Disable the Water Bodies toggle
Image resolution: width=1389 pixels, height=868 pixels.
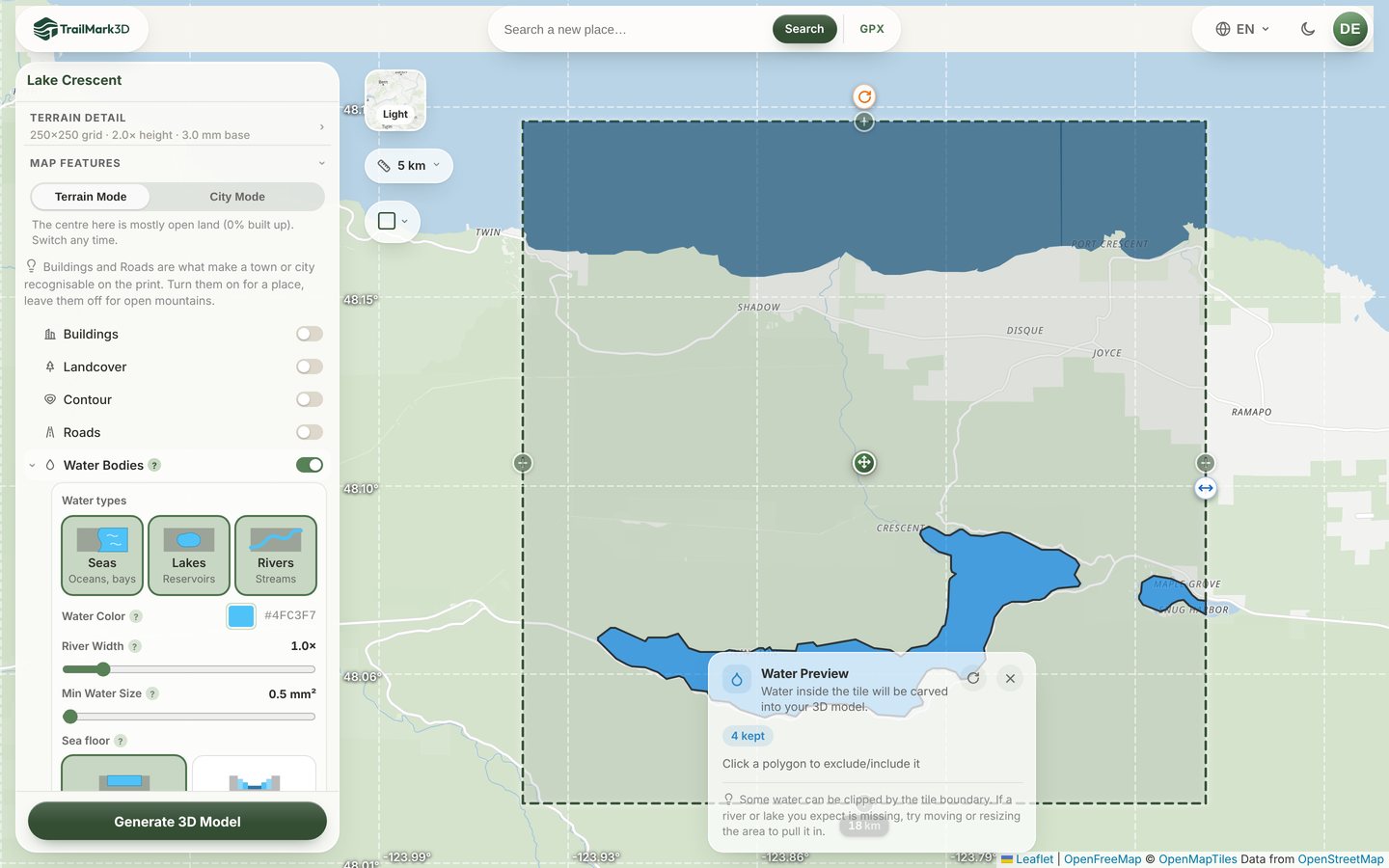point(310,465)
